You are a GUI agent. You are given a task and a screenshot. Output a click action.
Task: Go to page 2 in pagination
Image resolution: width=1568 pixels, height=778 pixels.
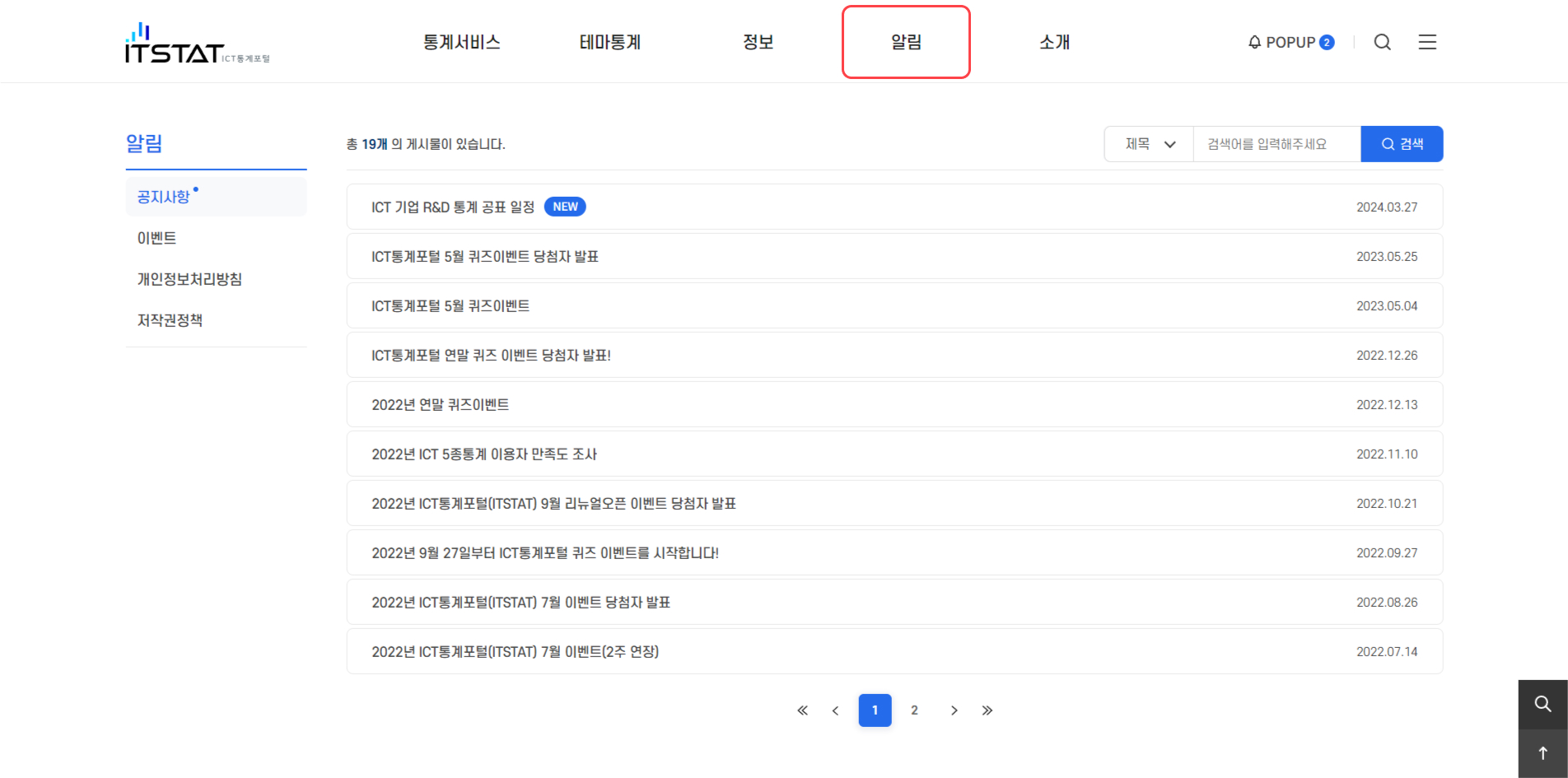(914, 710)
